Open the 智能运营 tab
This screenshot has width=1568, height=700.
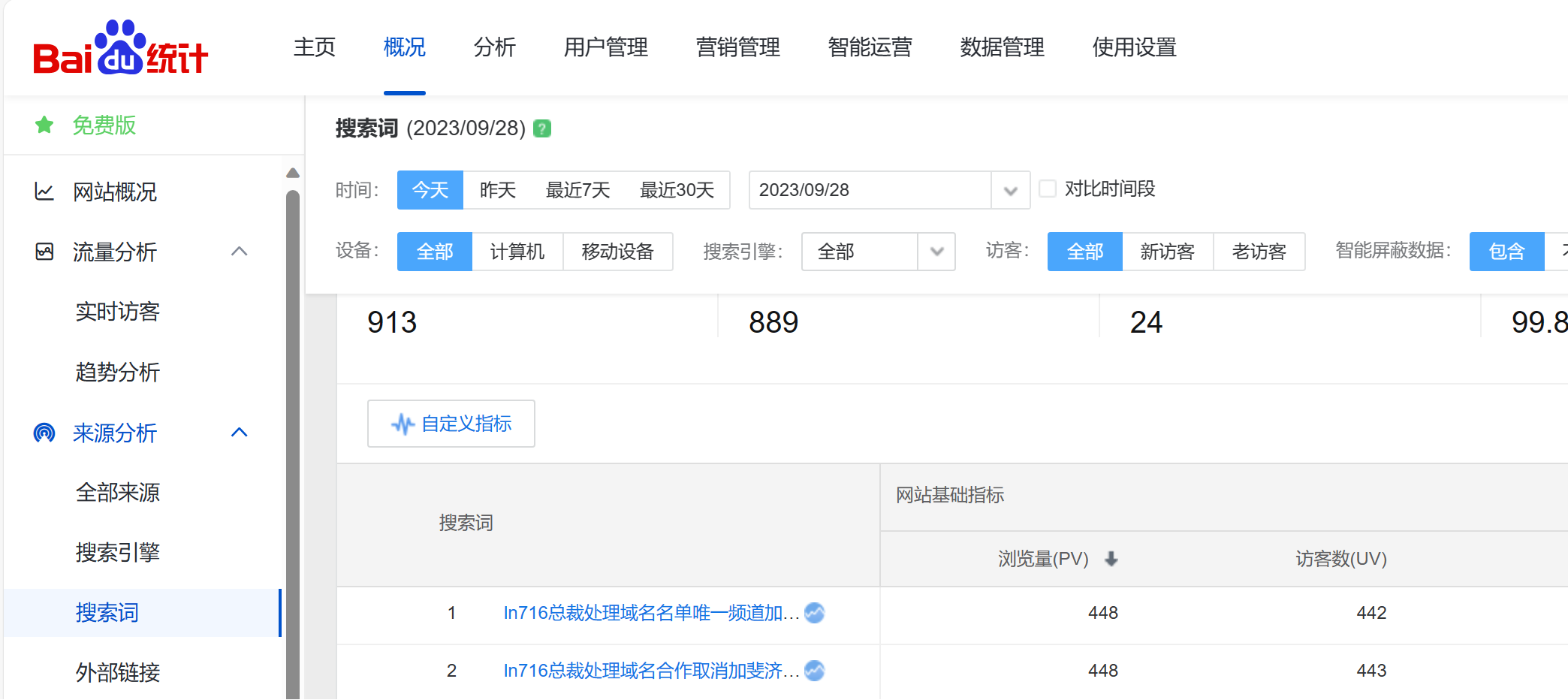[x=870, y=47]
